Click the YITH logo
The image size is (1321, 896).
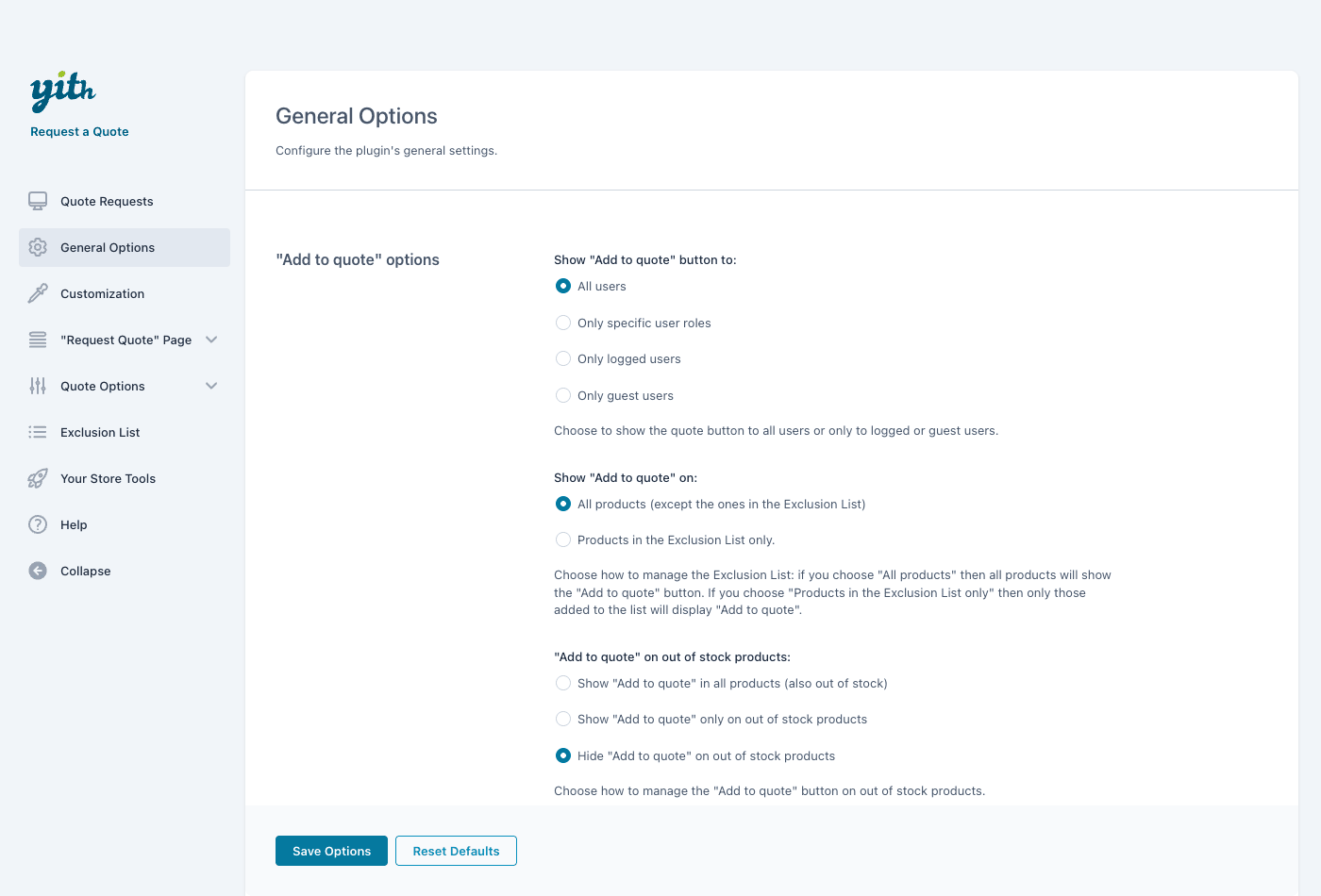click(63, 91)
